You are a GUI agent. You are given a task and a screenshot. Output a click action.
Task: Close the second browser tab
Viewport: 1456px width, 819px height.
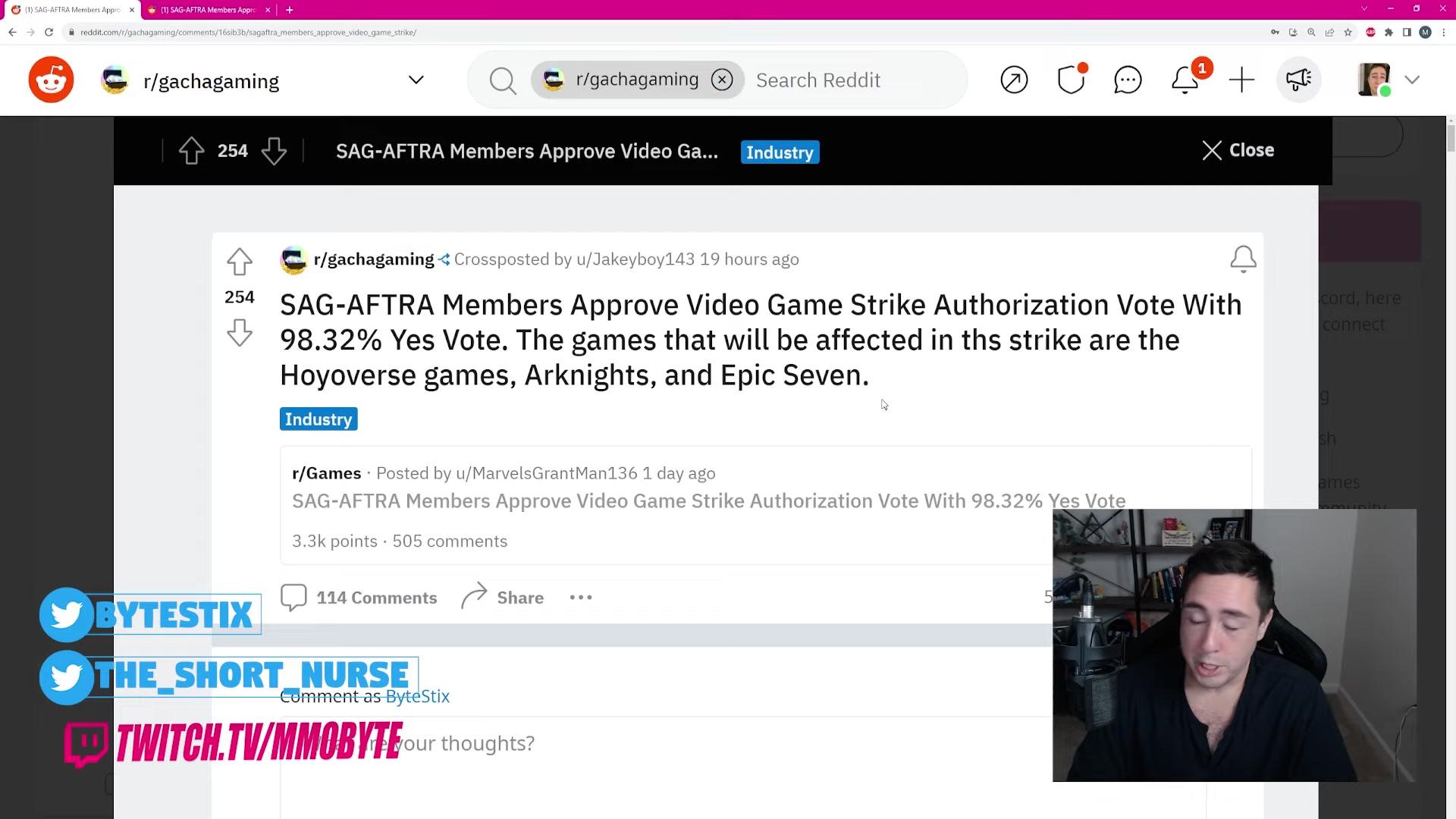click(268, 10)
